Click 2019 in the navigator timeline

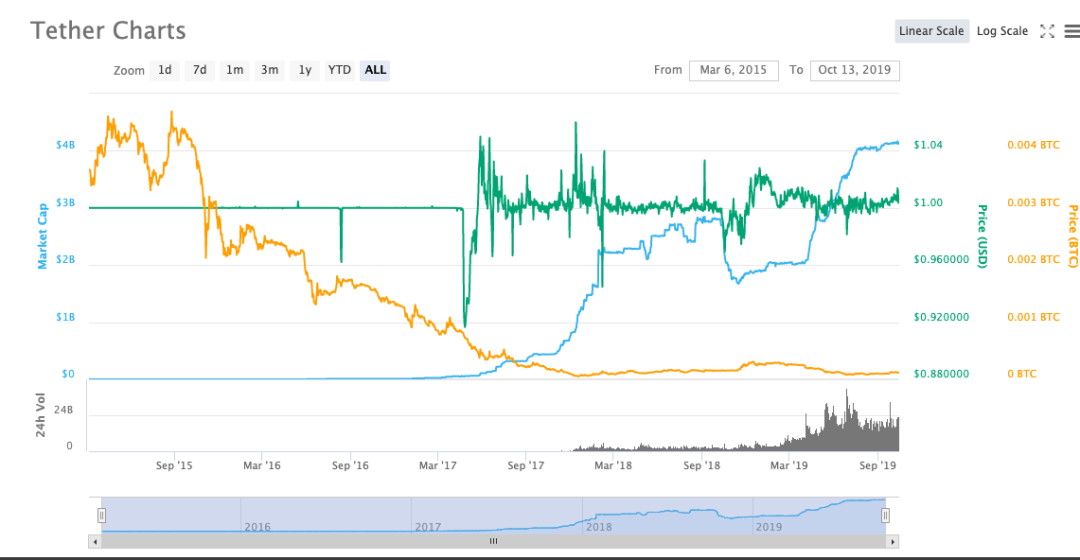[x=769, y=527]
